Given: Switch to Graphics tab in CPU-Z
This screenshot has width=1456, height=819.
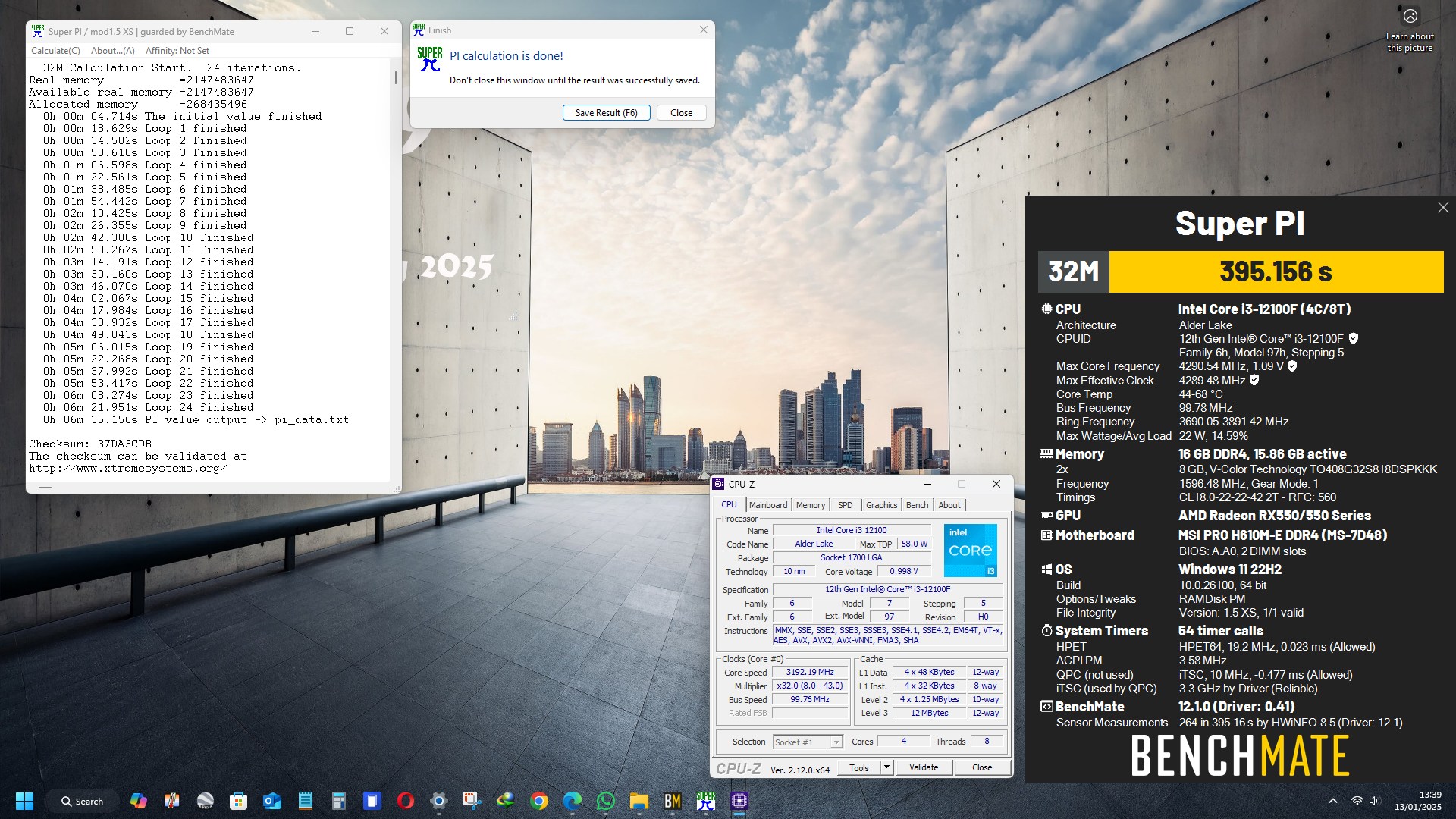Looking at the screenshot, I should click(881, 505).
